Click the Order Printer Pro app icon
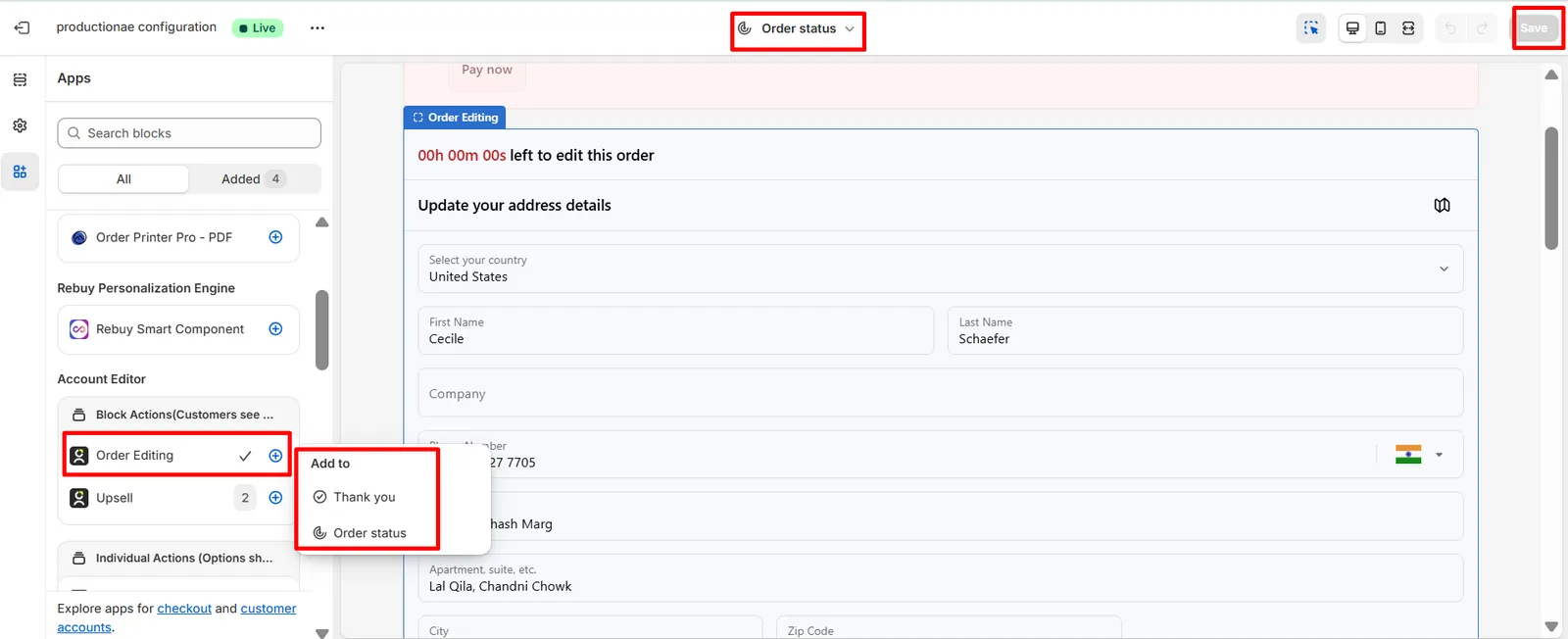Image resolution: width=1568 pixels, height=639 pixels. [x=79, y=237]
